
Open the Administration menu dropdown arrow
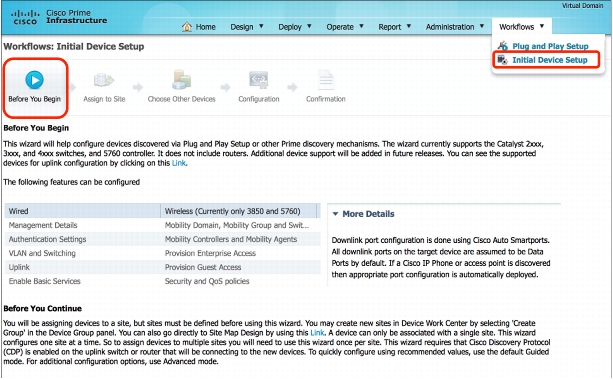[482, 26]
